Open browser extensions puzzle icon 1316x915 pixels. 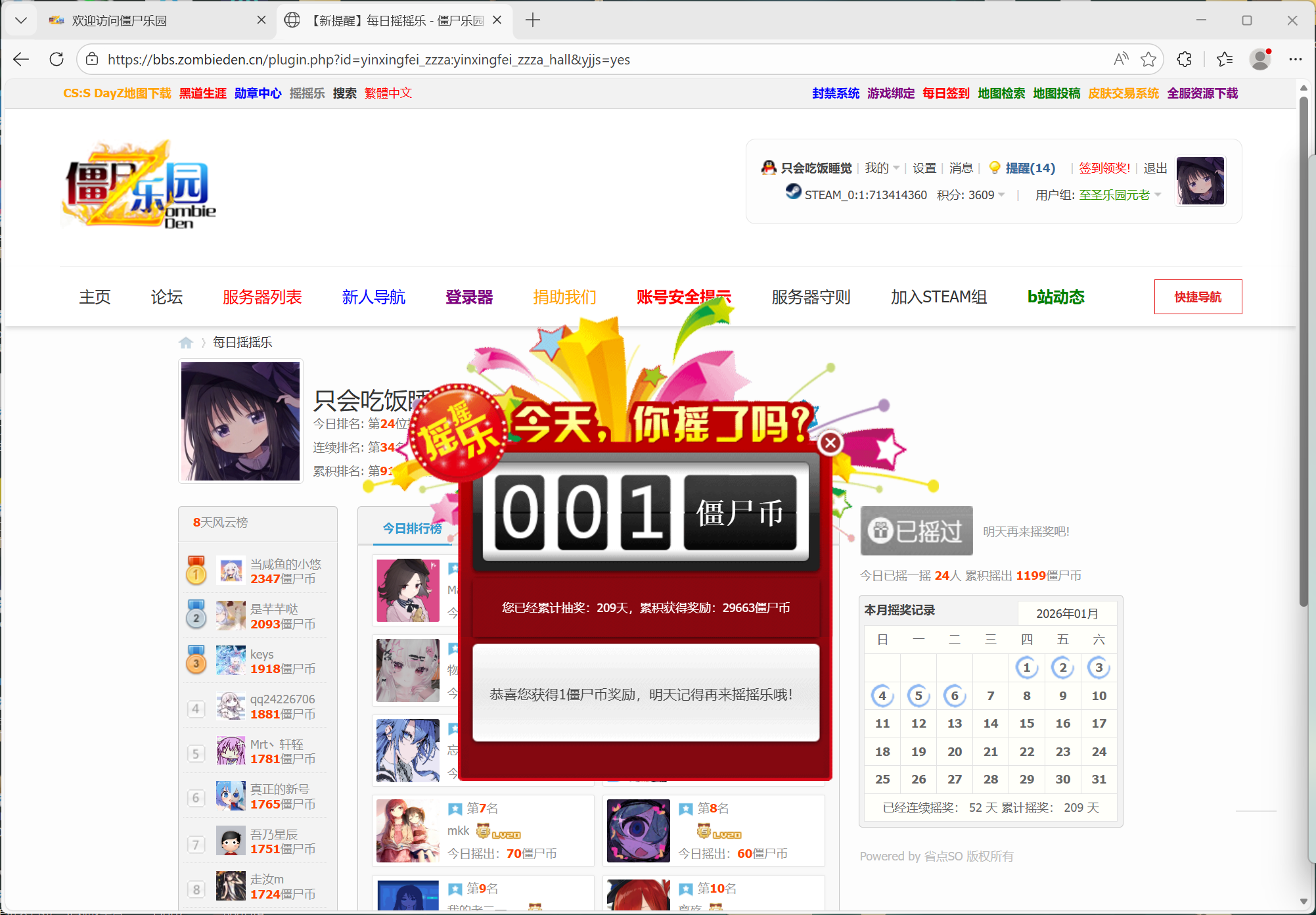(1184, 59)
